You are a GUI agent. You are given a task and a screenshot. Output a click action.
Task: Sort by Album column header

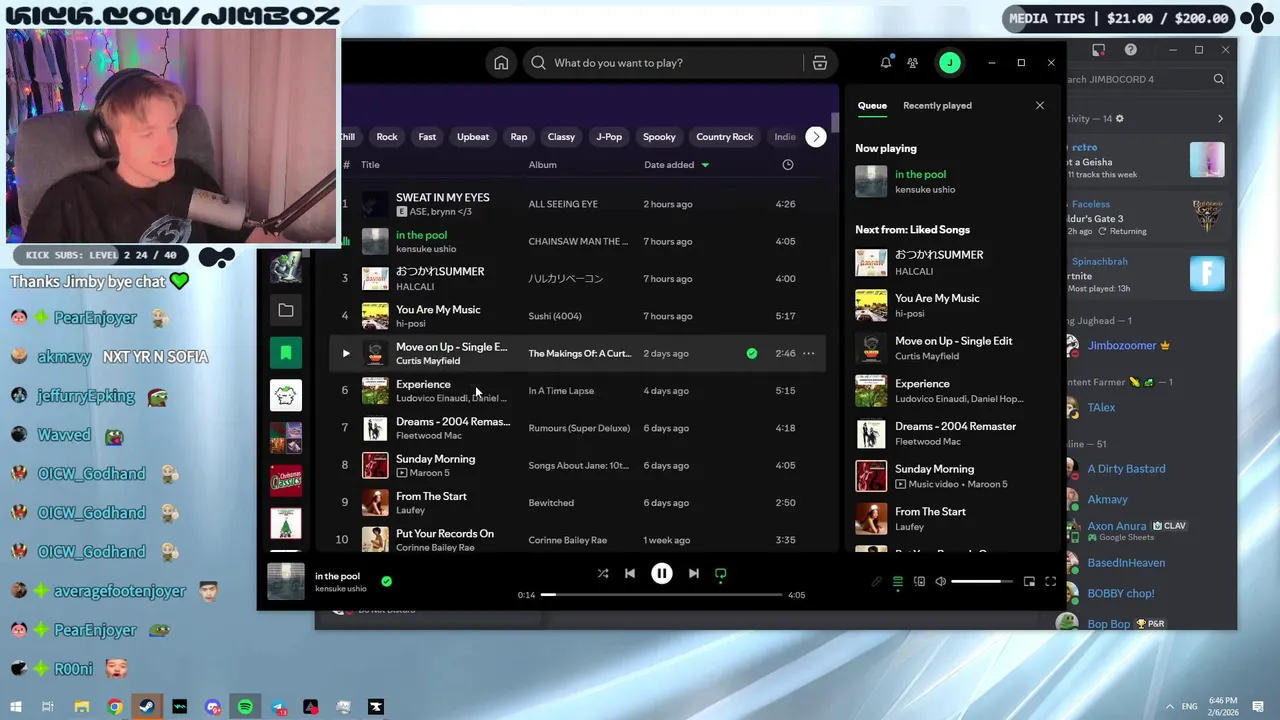pos(543,165)
